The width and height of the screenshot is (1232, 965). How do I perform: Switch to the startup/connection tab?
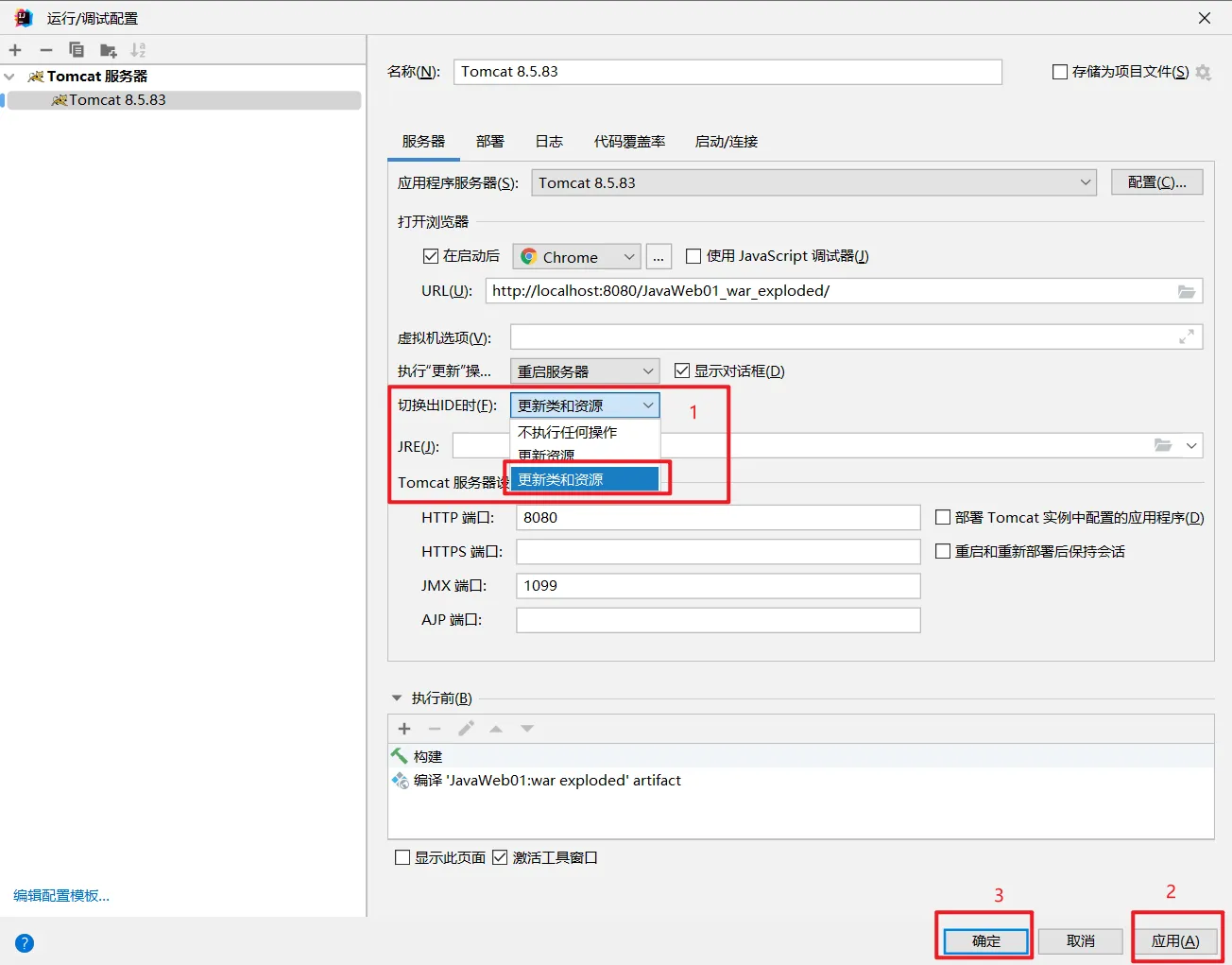pyautogui.click(x=727, y=142)
